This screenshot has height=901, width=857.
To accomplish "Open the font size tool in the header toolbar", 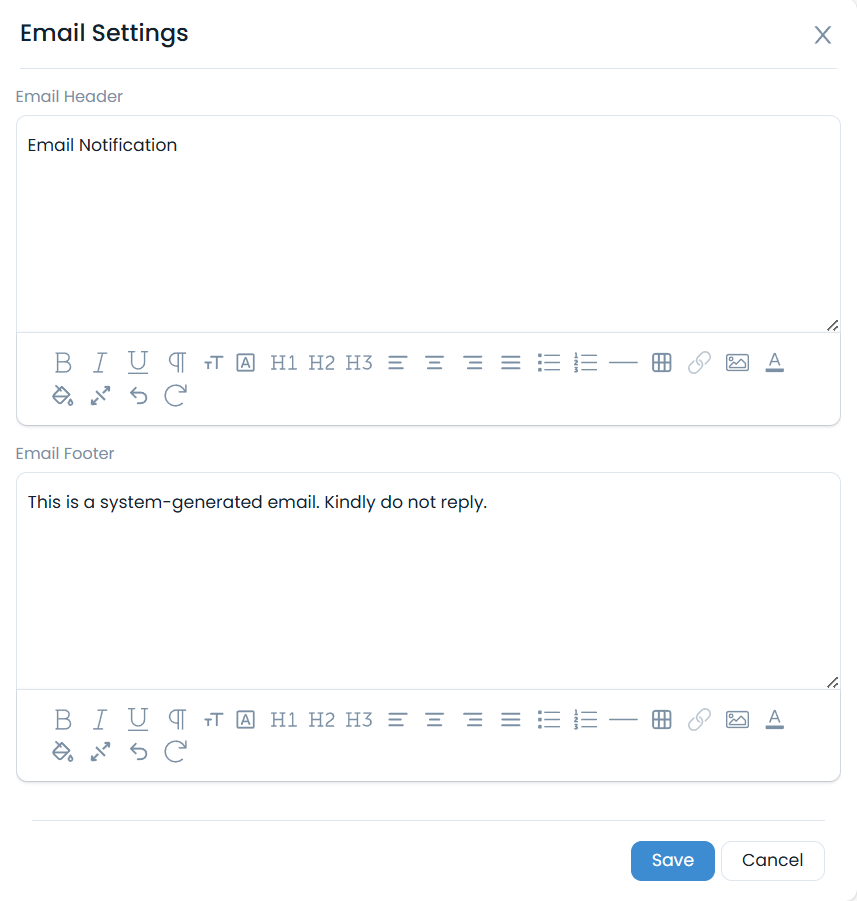I will tap(213, 362).
